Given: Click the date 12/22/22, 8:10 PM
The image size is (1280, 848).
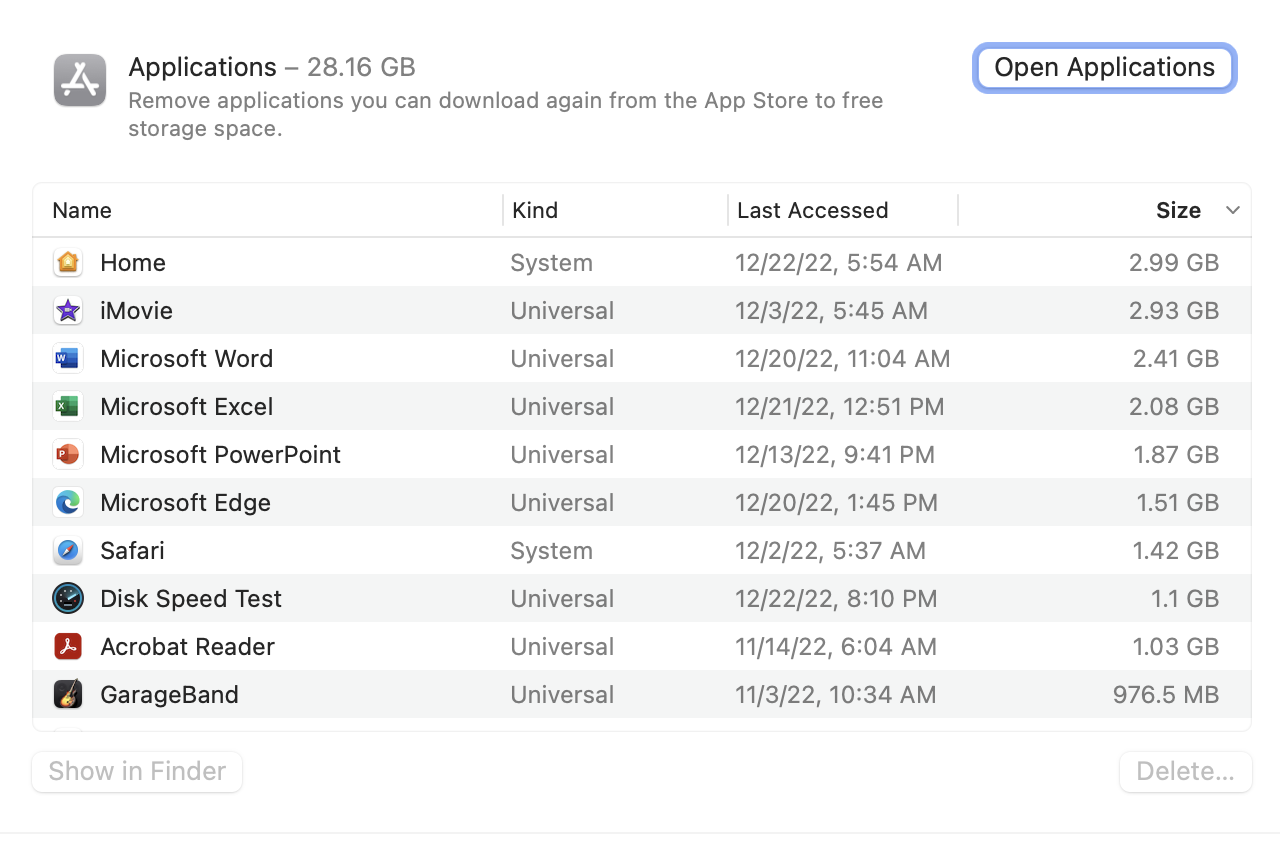Looking at the screenshot, I should click(x=836, y=599).
